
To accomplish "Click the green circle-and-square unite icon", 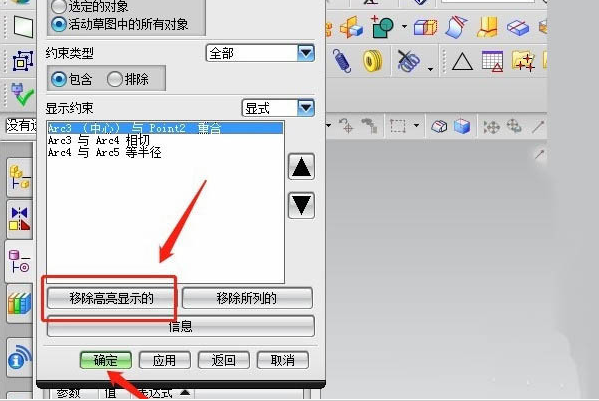I will [x=382, y=27].
